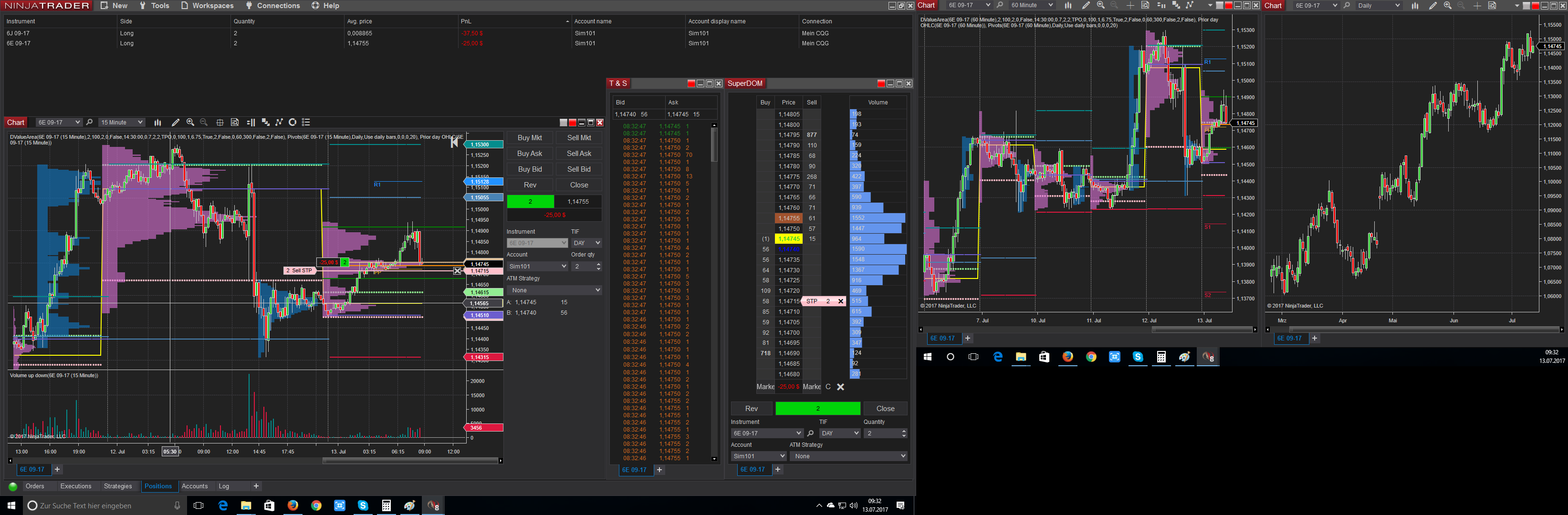Select the drawing tools pencil in 15 Minute chart
Image resolution: width=1568 pixels, height=515 pixels.
(x=176, y=122)
